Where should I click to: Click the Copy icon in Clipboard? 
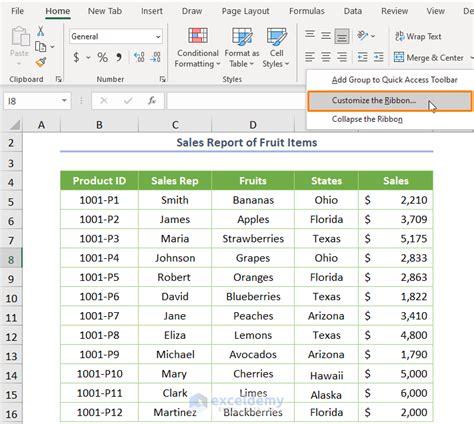40,47
